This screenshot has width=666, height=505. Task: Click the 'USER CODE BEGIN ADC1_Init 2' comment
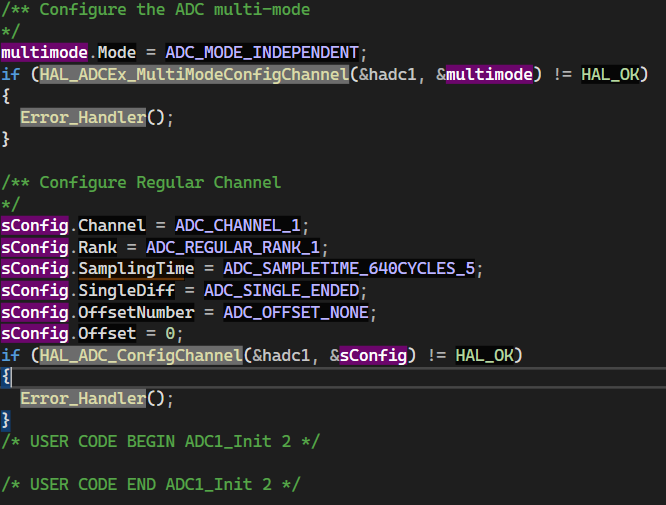[x=160, y=441]
